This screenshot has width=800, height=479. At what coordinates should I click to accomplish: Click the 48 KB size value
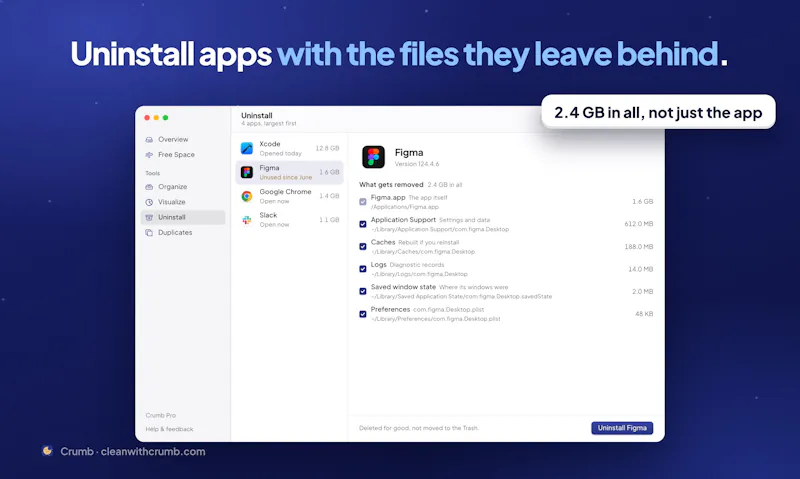(644, 314)
